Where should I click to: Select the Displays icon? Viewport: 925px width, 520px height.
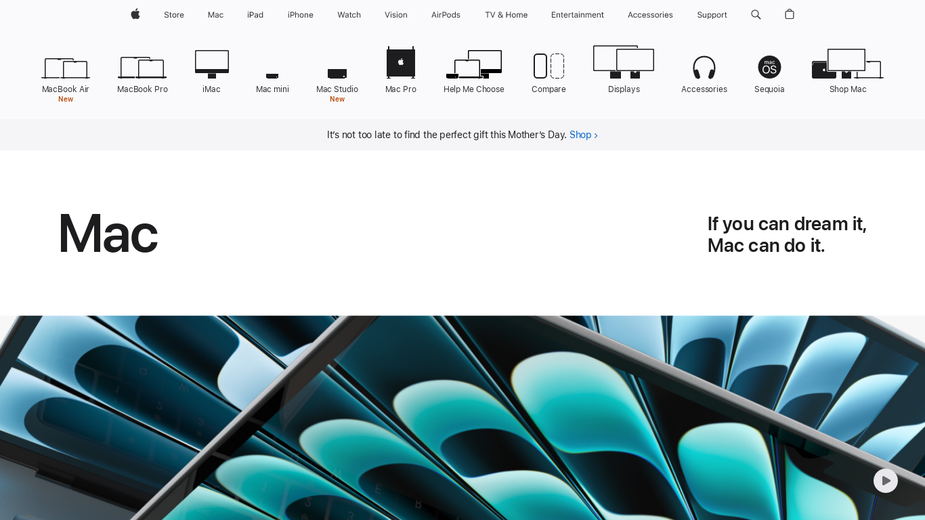point(624,62)
